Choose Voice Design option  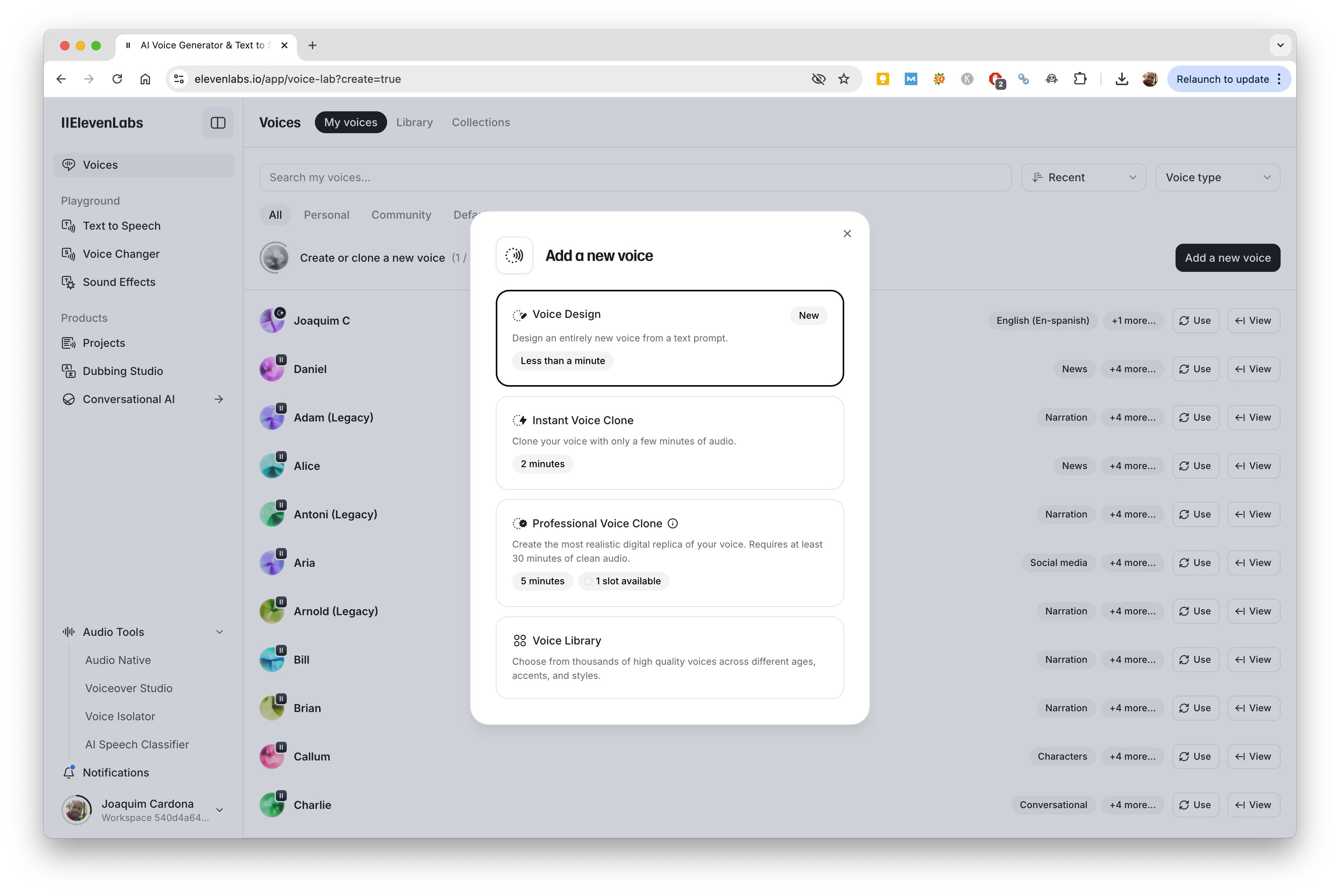pos(669,338)
